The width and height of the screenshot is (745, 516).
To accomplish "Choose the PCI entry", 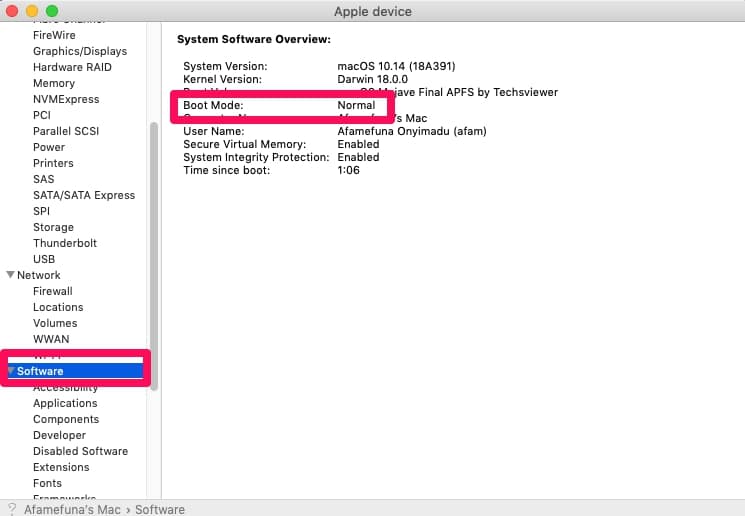I will click(42, 115).
